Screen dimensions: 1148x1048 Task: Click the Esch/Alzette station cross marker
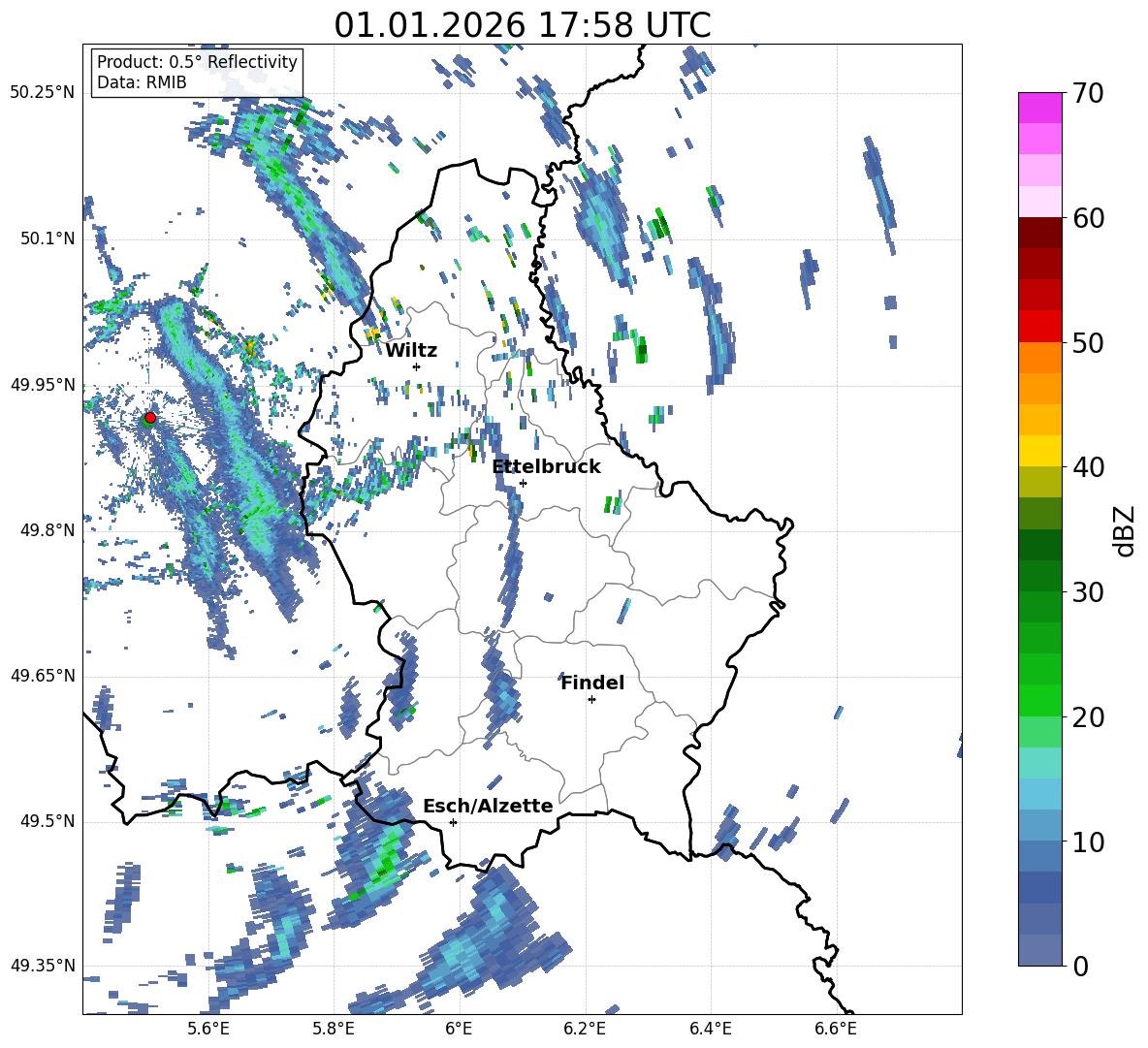pyautogui.click(x=453, y=822)
